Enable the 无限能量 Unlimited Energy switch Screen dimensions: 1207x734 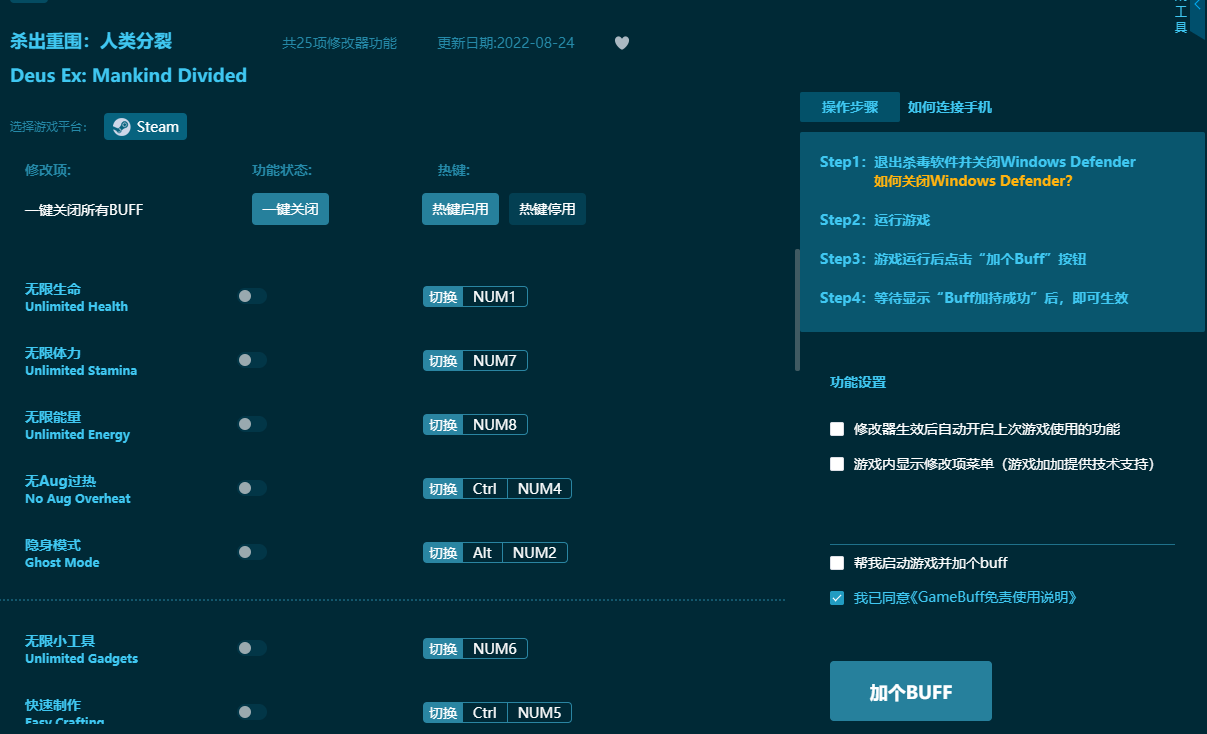pyautogui.click(x=252, y=424)
